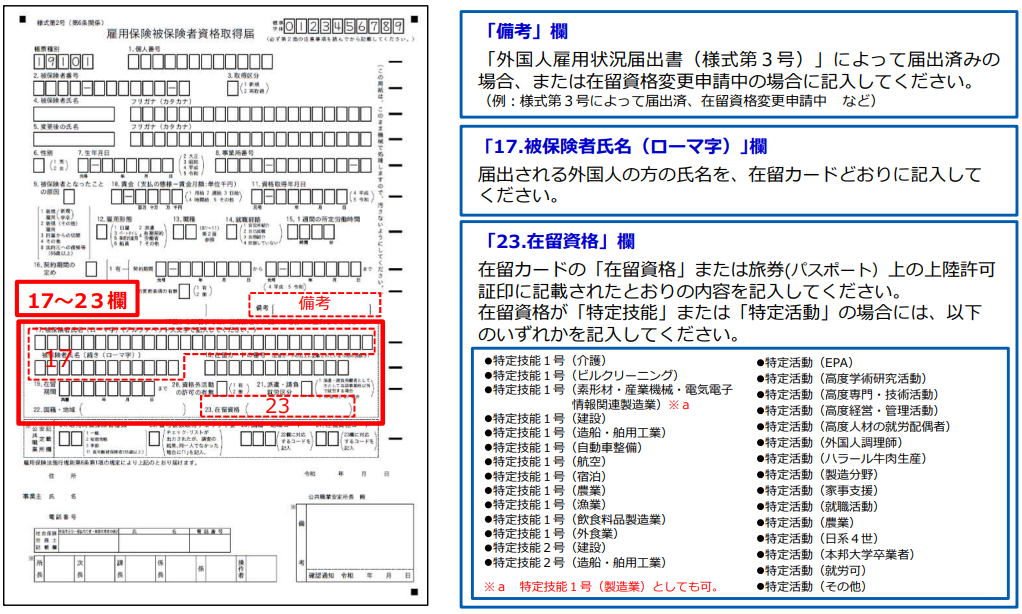Select the list item 特定活動（ハラール牛肉生産）
This screenshot has height=614, width=1022.
841,459
